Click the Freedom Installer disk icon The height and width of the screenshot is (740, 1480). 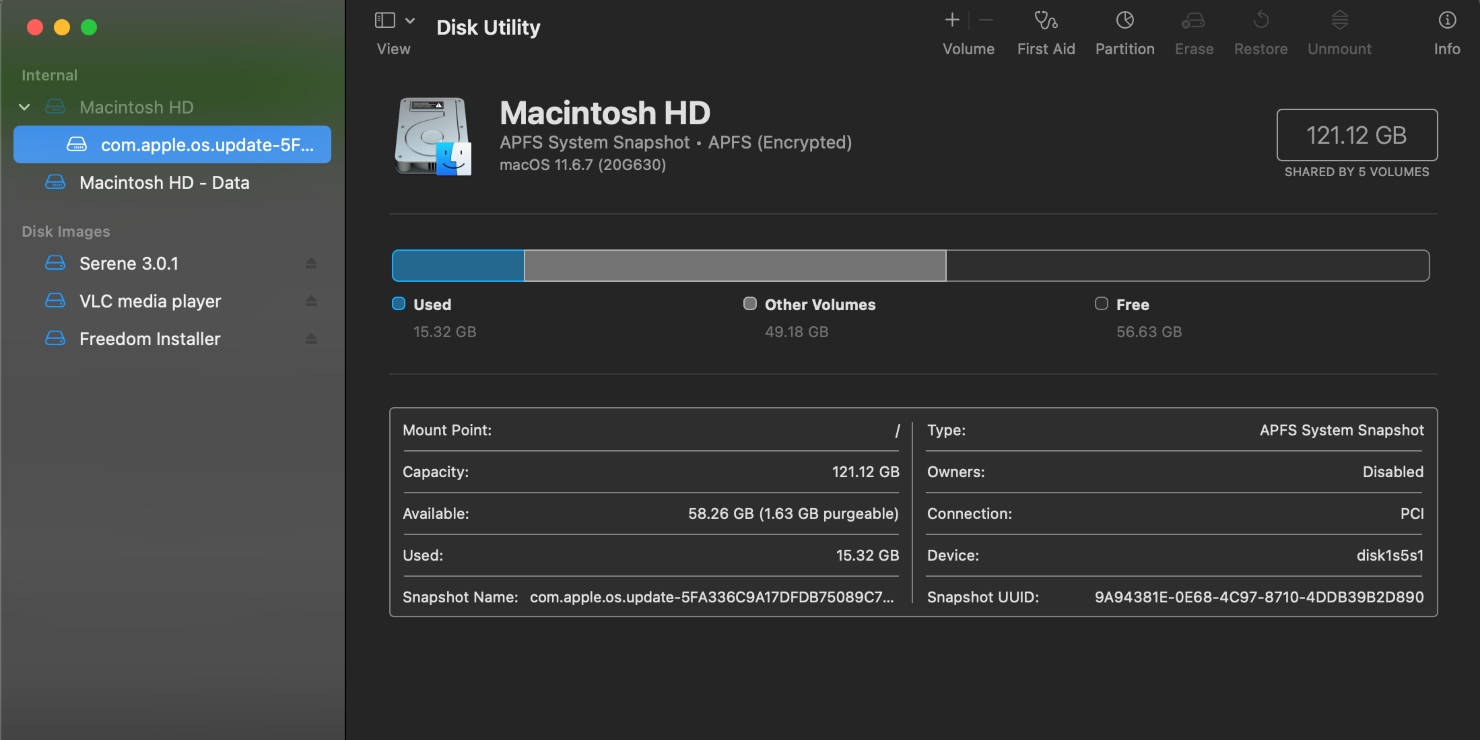pyautogui.click(x=55, y=339)
